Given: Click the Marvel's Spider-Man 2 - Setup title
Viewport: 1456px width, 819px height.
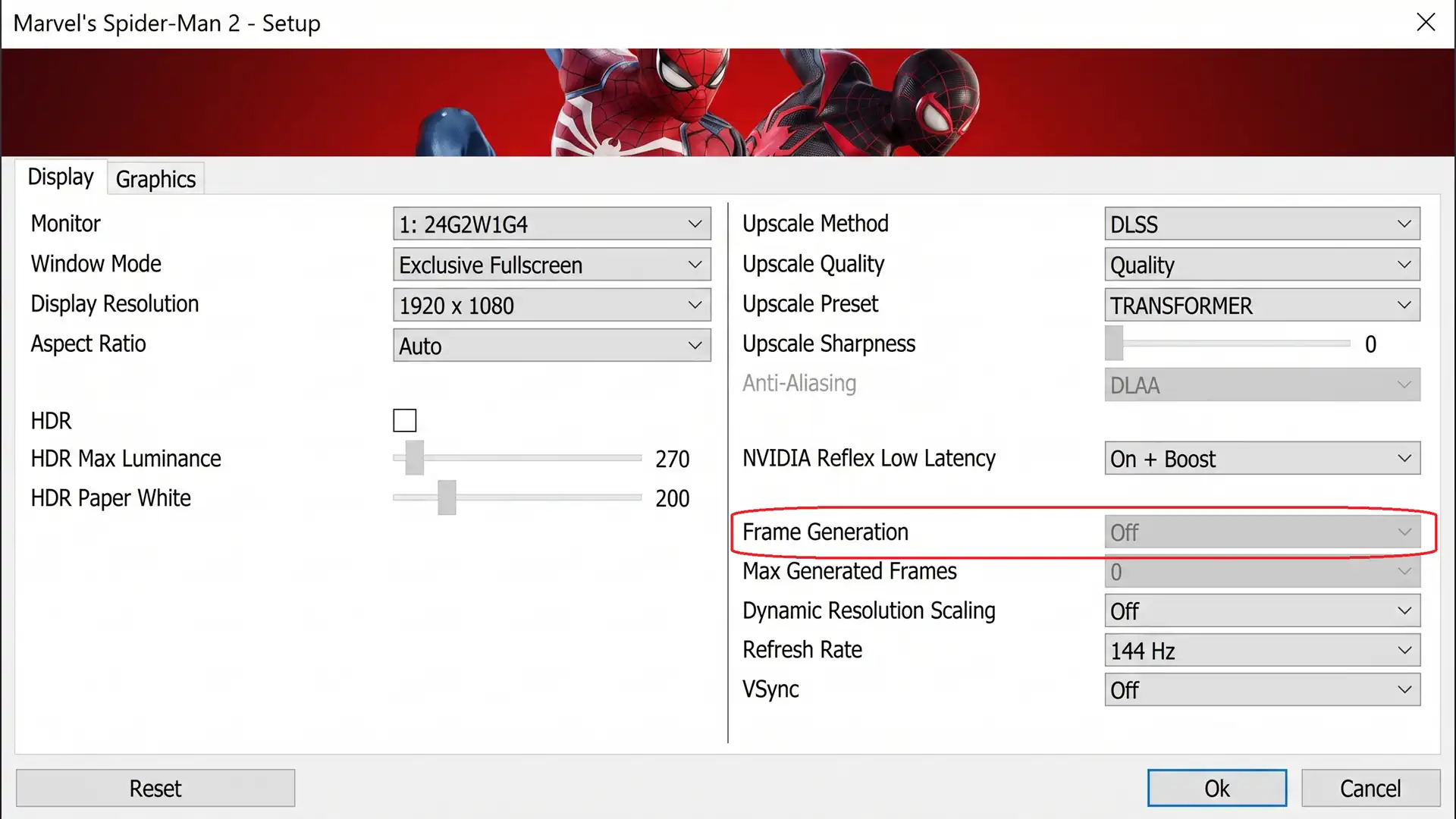Looking at the screenshot, I should 167,24.
